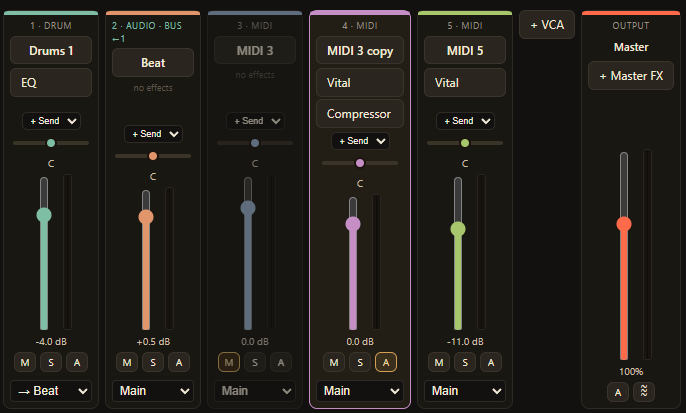Viewport: 686px width, 413px height.
Task: Toggle automation A on Beat bus
Action: coord(179,362)
